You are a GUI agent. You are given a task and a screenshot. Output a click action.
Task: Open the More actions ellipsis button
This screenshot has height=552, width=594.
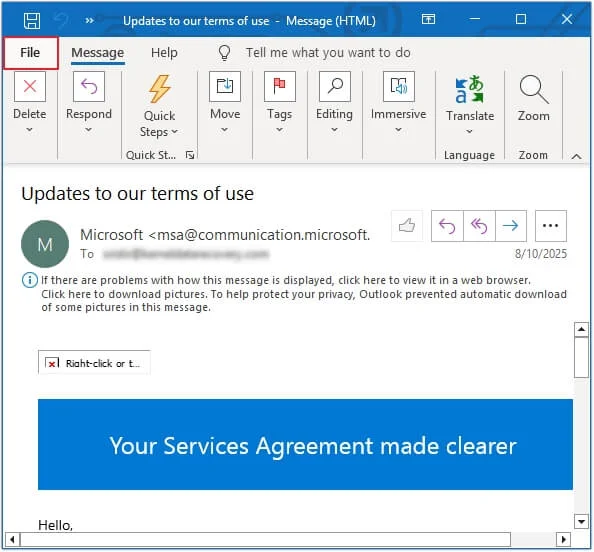point(551,226)
